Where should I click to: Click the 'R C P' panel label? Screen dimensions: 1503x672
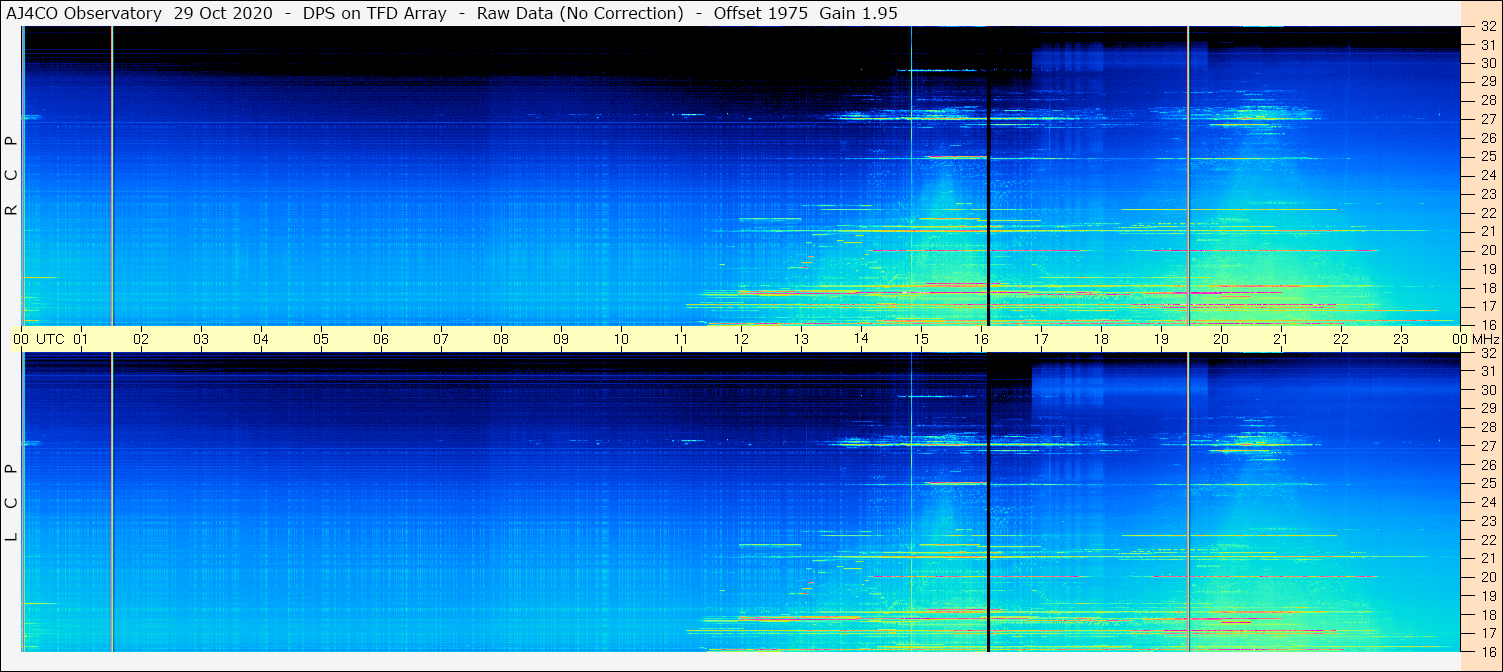point(12,176)
